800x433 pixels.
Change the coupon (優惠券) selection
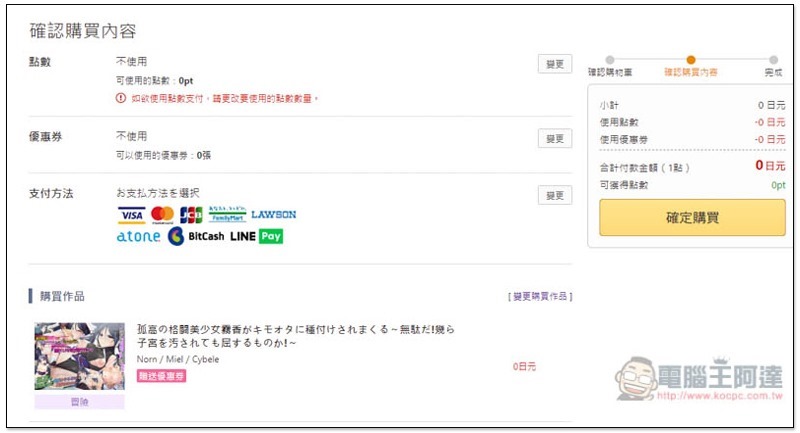click(x=555, y=139)
